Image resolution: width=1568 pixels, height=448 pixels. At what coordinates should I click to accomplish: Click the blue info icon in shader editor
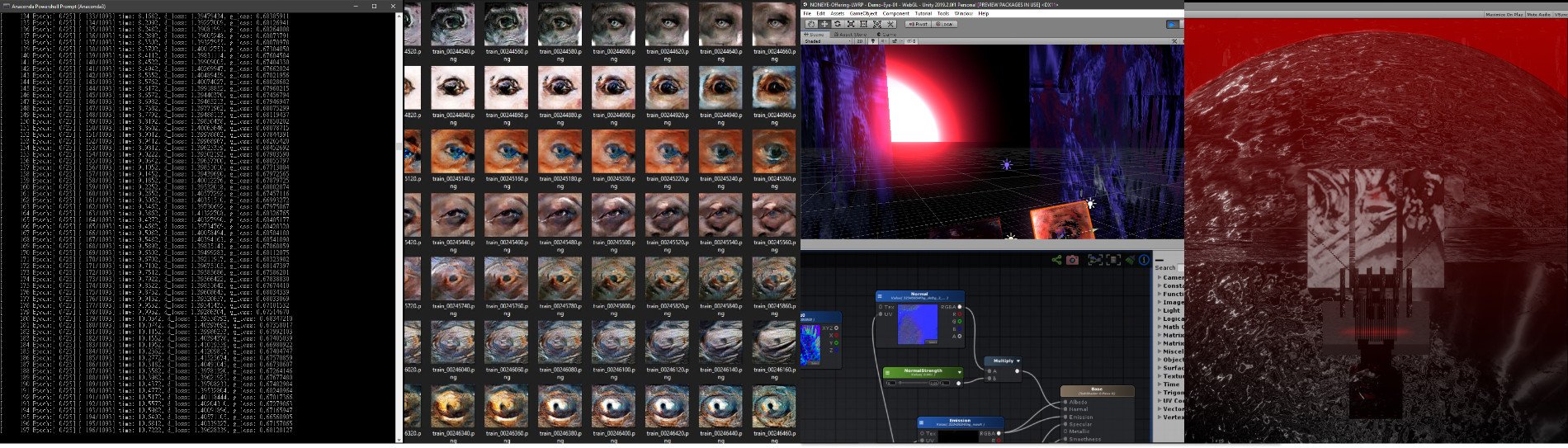pyautogui.click(x=1144, y=260)
